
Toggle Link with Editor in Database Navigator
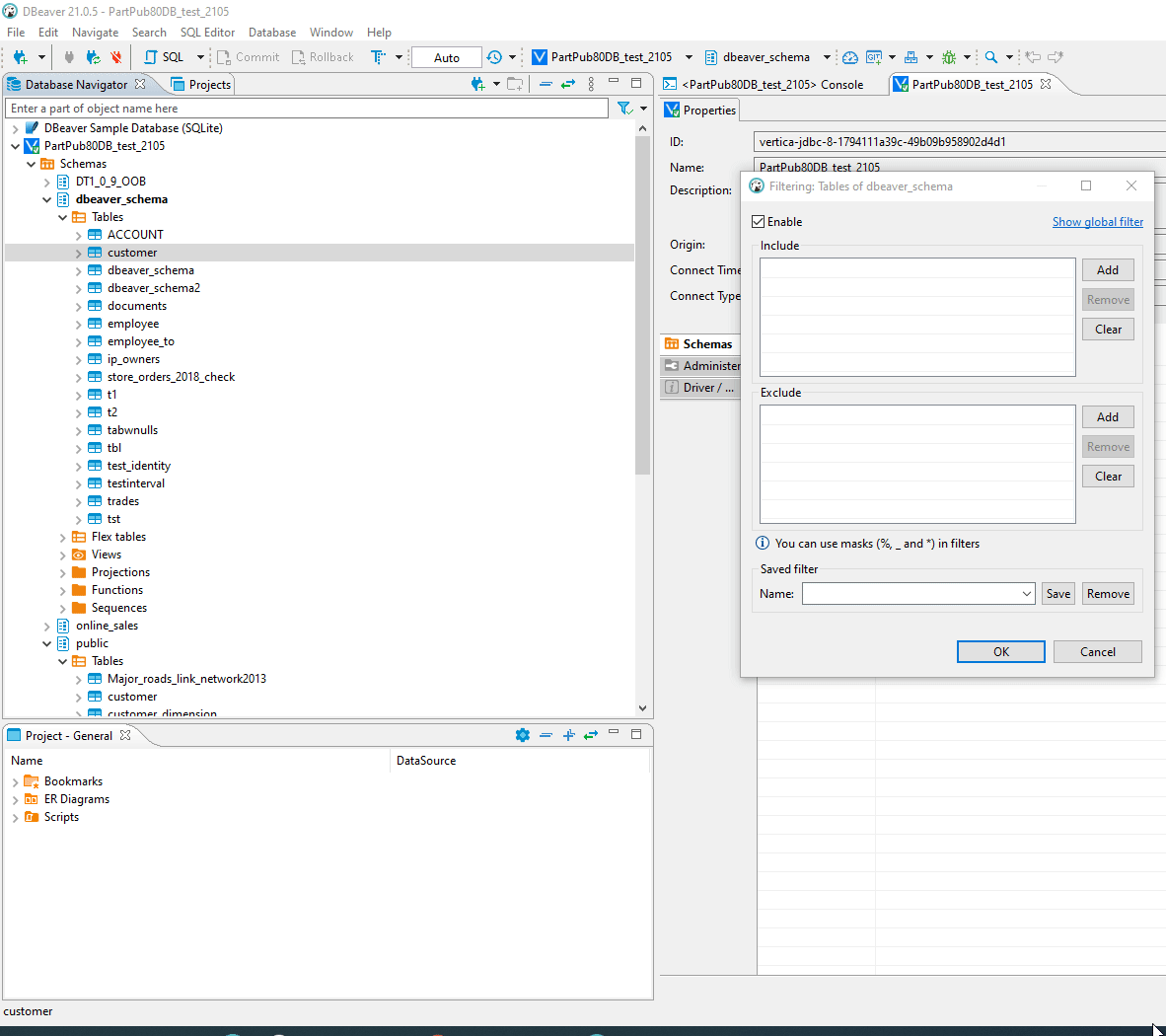pyautogui.click(x=568, y=84)
